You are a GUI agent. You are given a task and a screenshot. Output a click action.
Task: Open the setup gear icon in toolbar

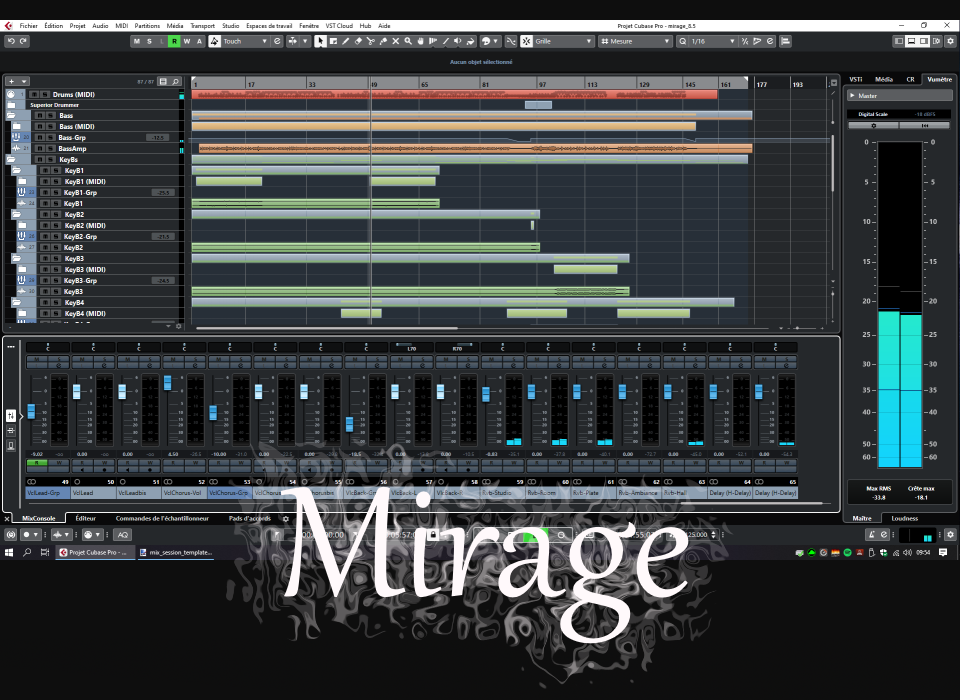click(x=950, y=41)
